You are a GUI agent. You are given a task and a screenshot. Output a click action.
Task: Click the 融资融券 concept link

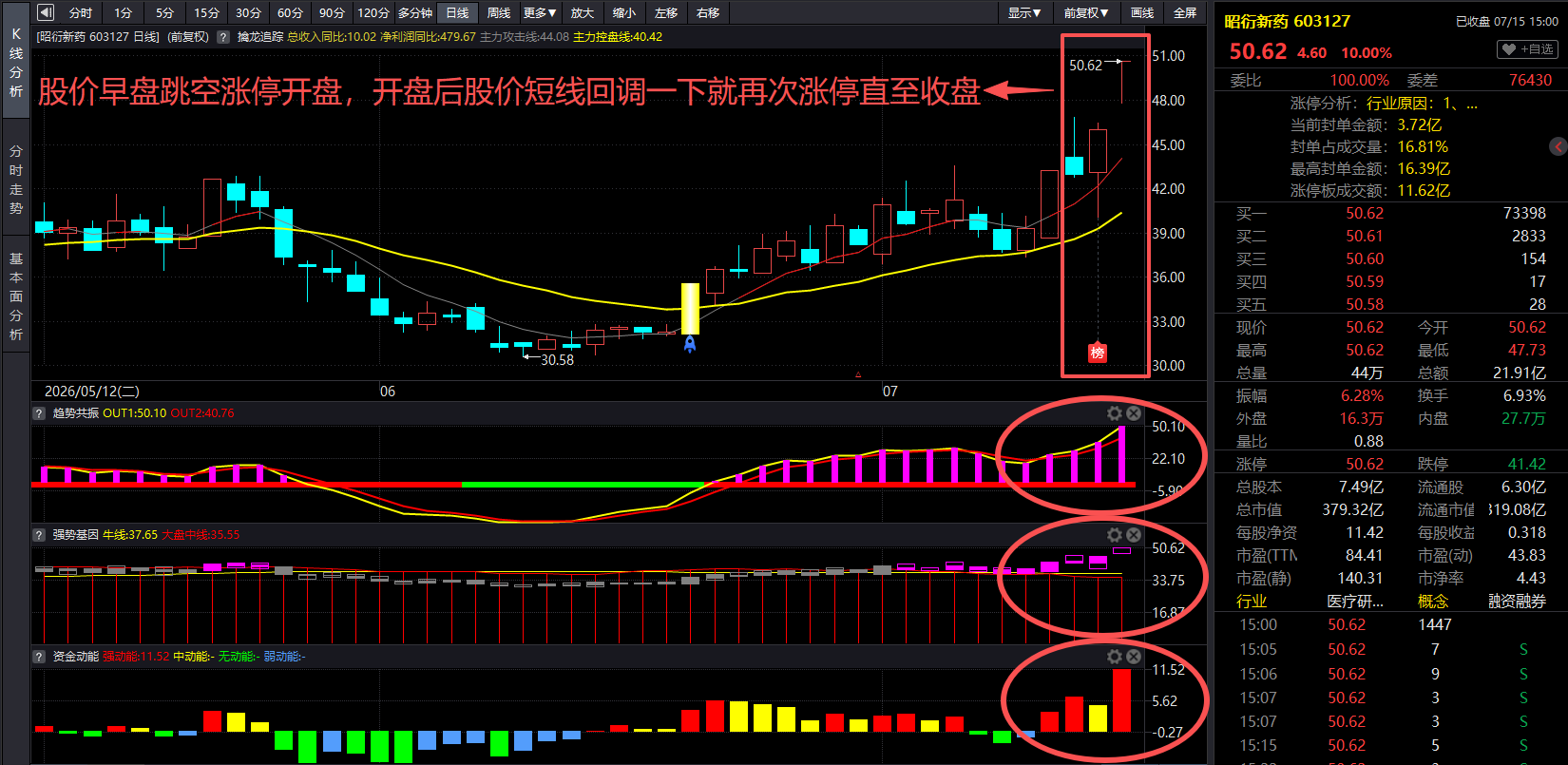(x=1517, y=602)
